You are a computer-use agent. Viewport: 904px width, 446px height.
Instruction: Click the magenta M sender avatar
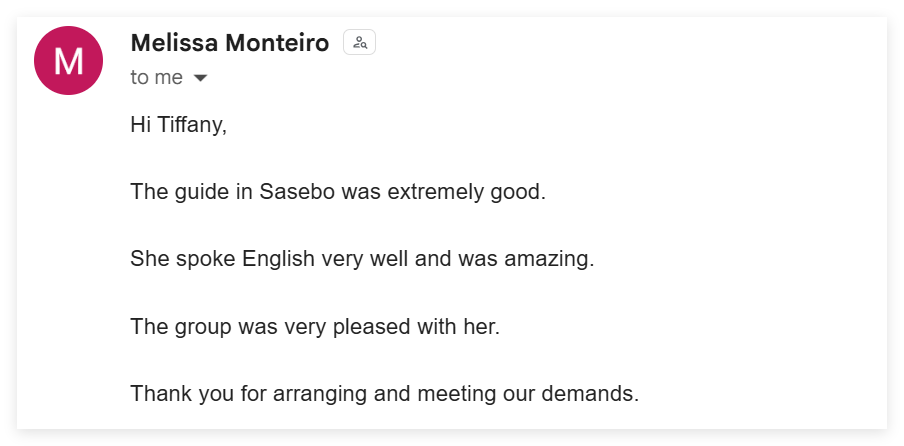tap(69, 61)
